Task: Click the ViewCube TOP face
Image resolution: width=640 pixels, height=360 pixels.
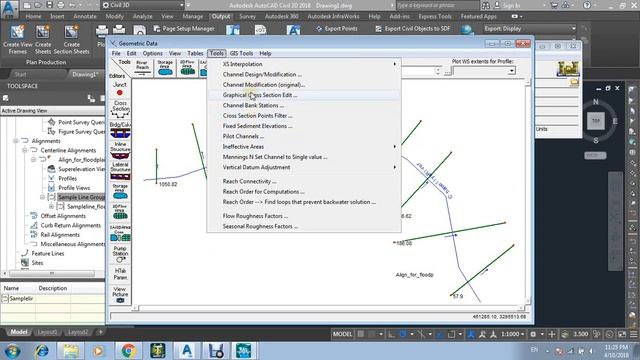Action: click(x=596, y=121)
